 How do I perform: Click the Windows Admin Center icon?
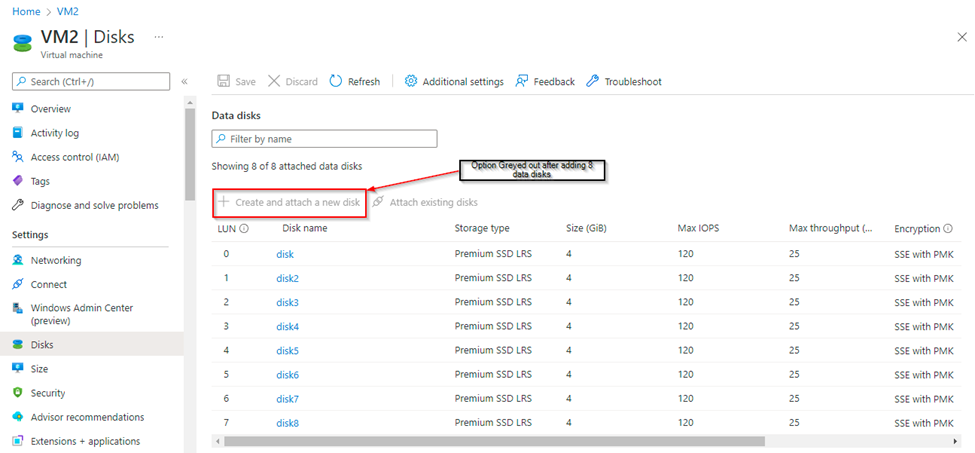click(18, 308)
